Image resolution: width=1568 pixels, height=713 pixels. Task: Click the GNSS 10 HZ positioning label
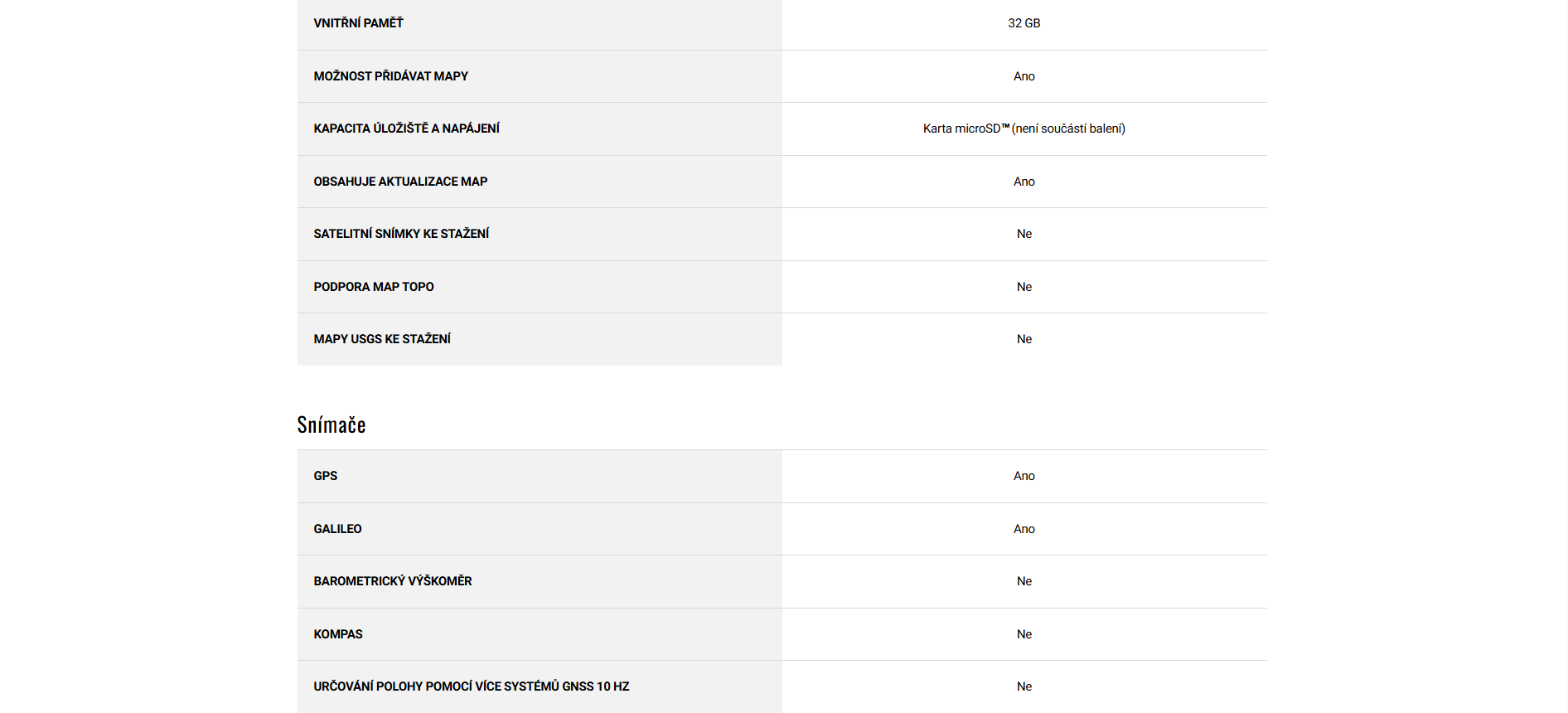472,686
